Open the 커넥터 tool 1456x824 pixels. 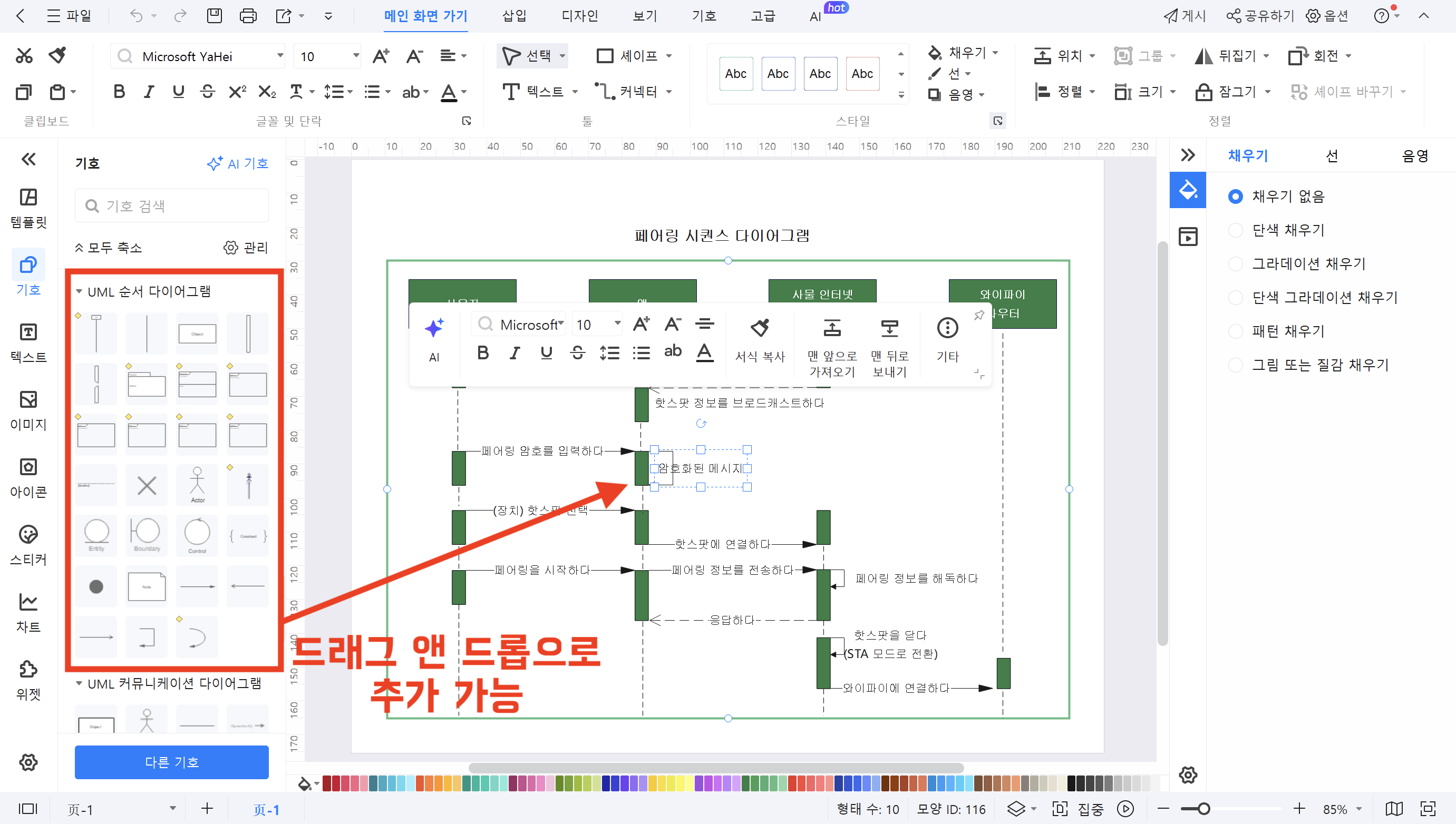click(x=634, y=91)
